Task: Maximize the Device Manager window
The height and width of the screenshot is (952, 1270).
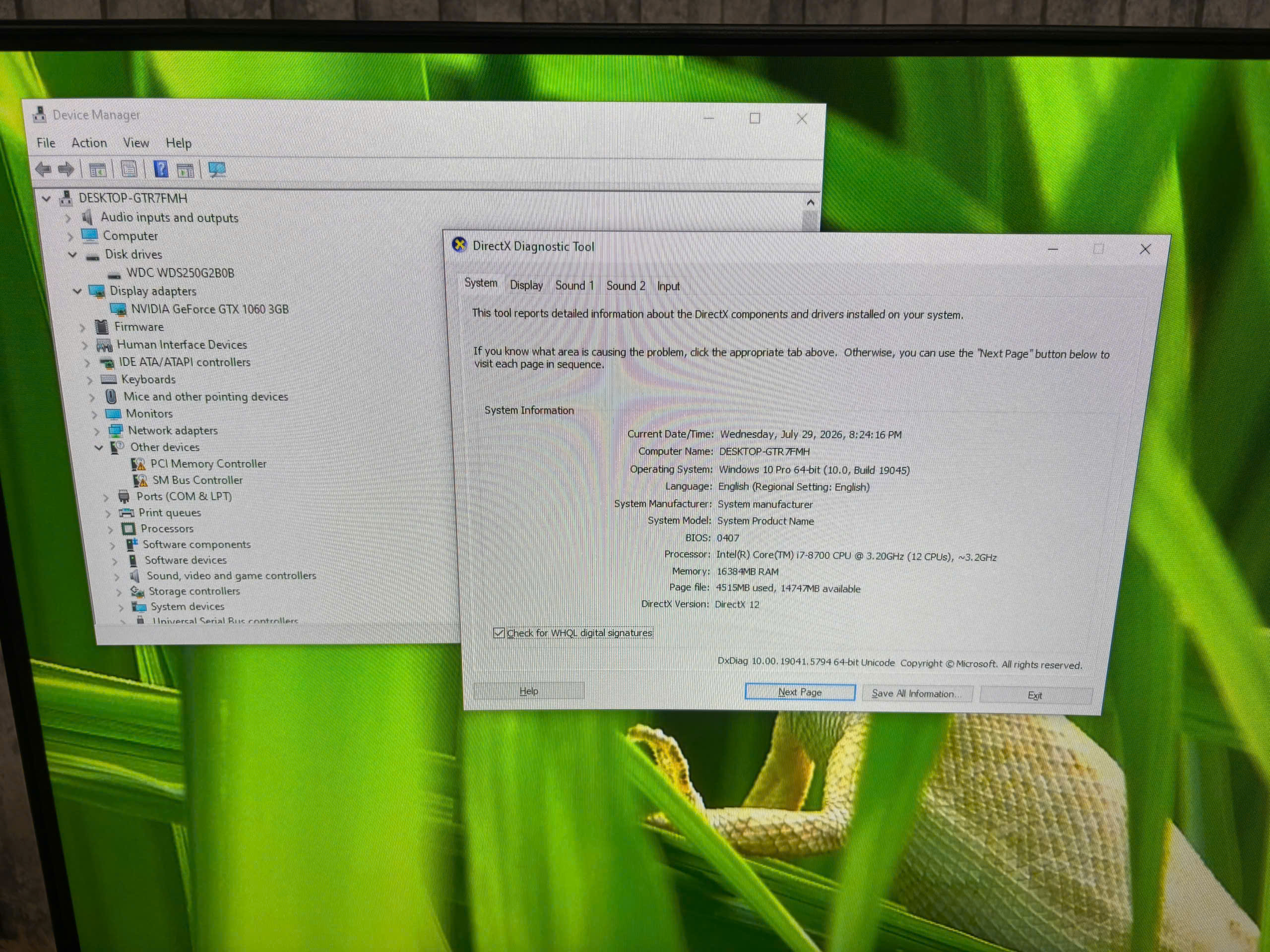Action: pos(755,118)
